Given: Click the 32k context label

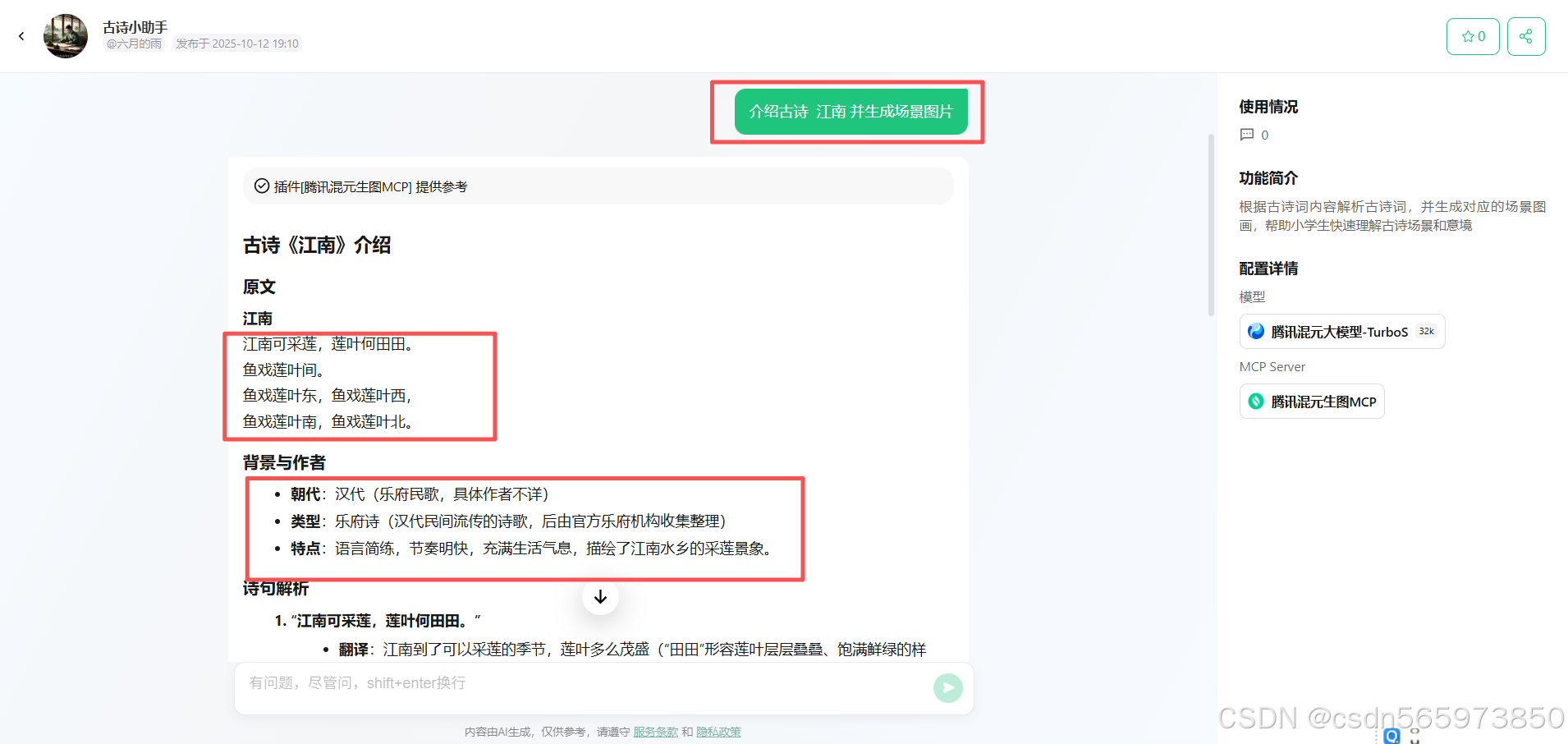Looking at the screenshot, I should pyautogui.click(x=1427, y=332).
